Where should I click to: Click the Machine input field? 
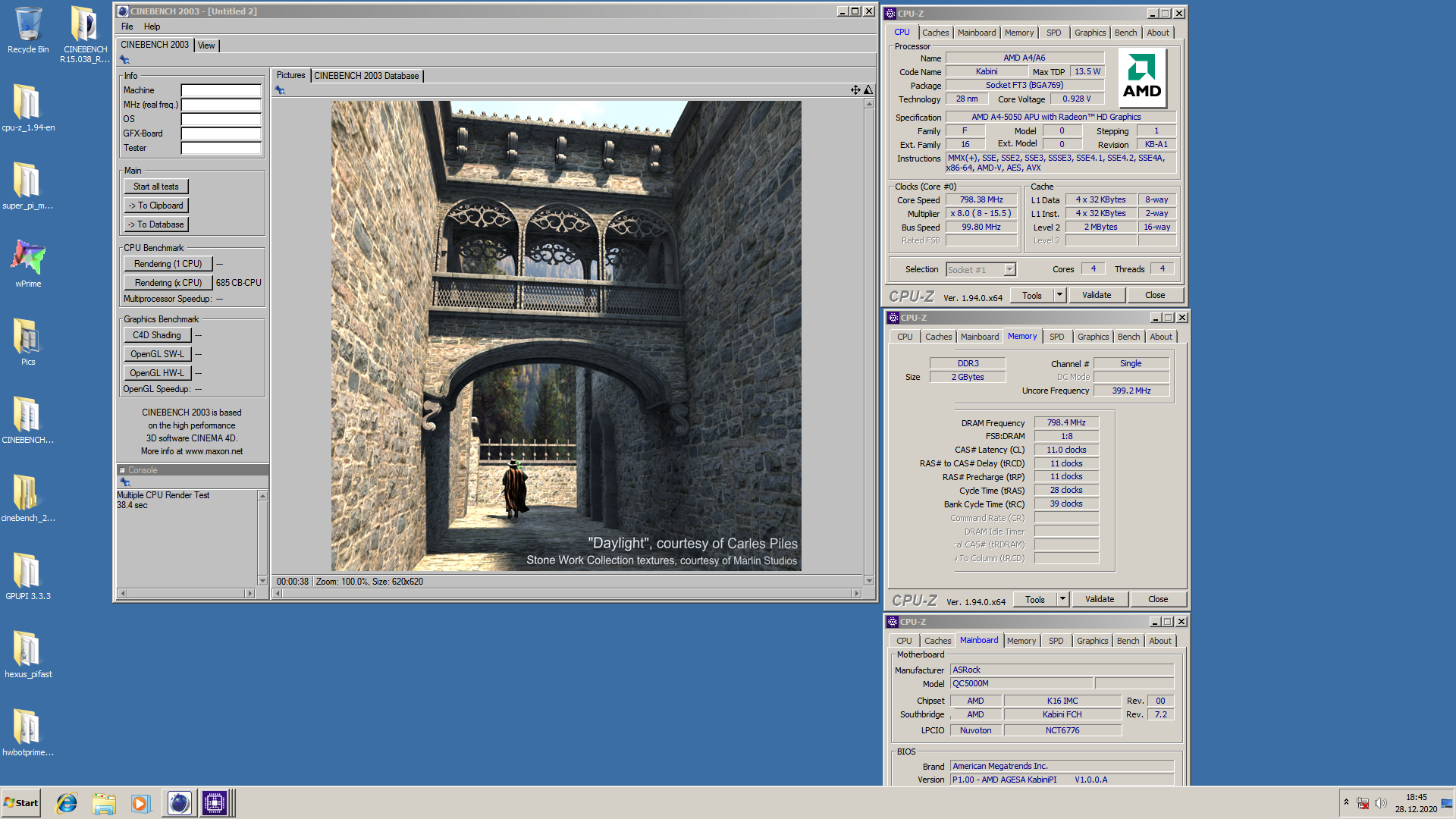221,90
